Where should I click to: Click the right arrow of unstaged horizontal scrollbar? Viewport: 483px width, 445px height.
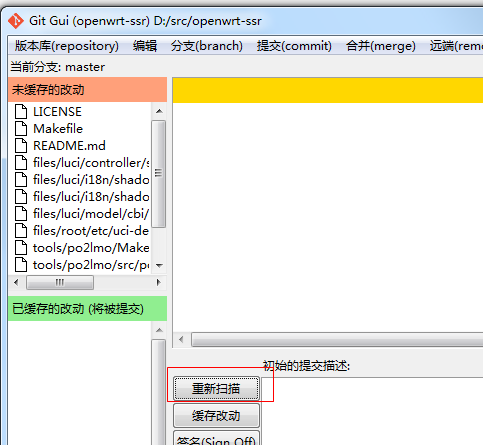(159, 282)
